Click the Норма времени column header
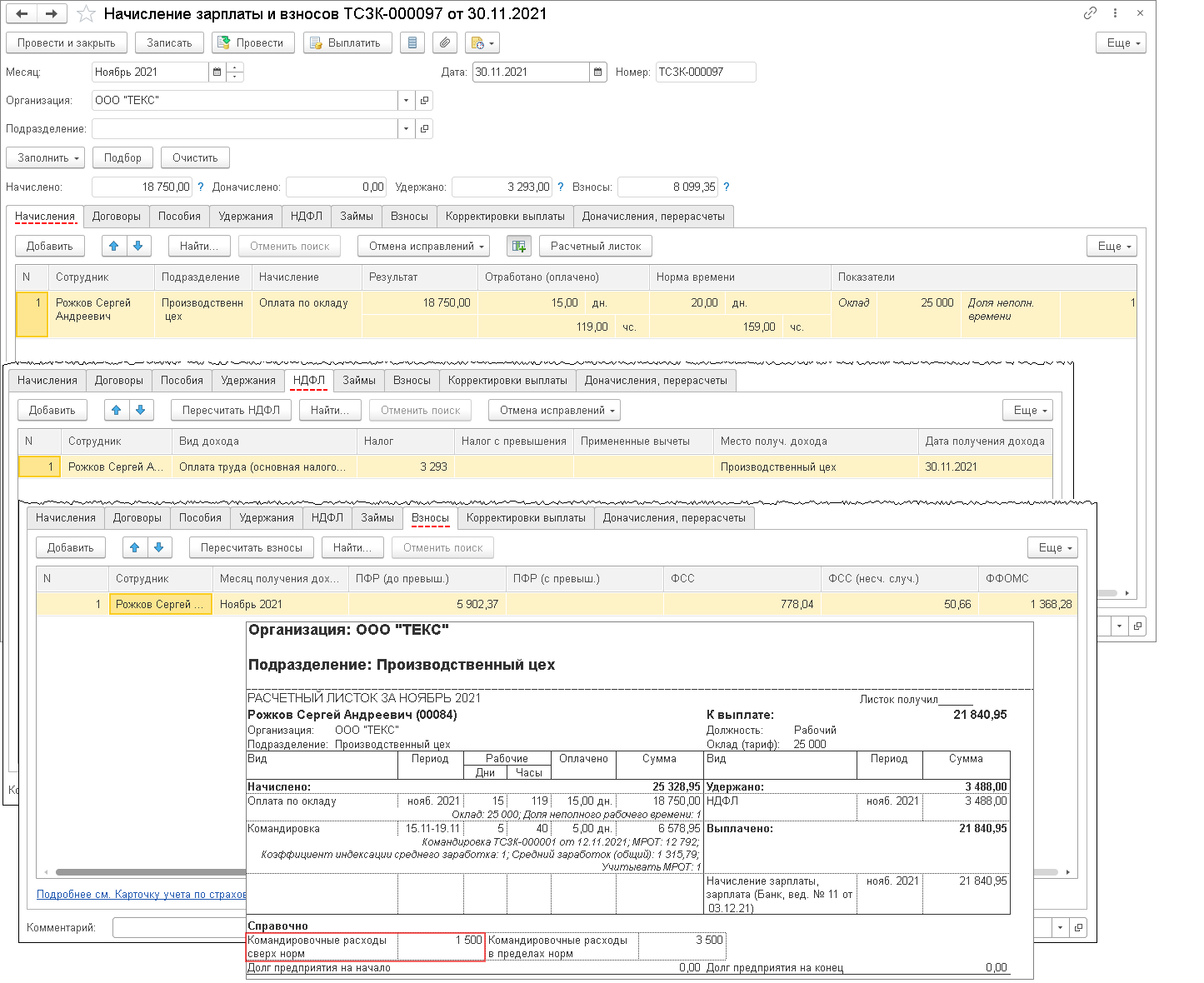The image size is (1204, 983). tap(740, 277)
